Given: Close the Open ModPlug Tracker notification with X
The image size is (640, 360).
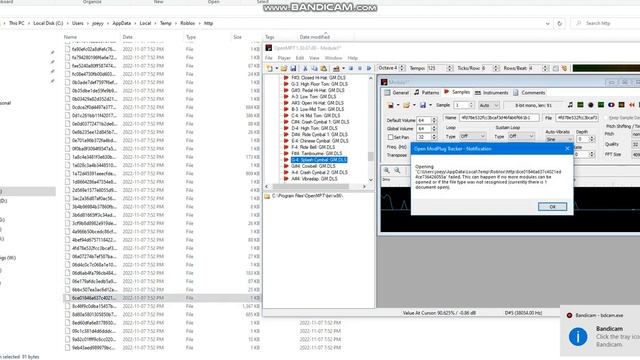Looking at the screenshot, I should [x=567, y=149].
